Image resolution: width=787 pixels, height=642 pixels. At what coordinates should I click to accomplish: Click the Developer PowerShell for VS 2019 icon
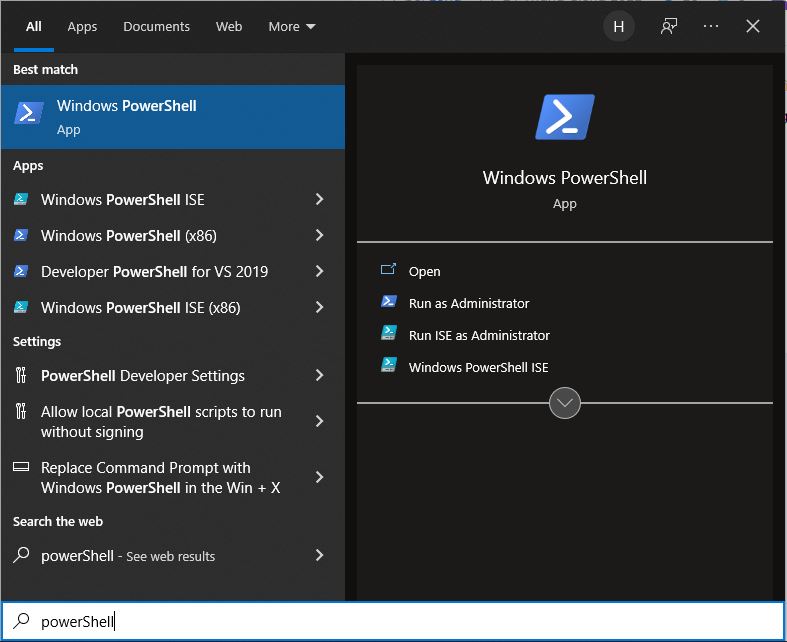(x=21, y=272)
